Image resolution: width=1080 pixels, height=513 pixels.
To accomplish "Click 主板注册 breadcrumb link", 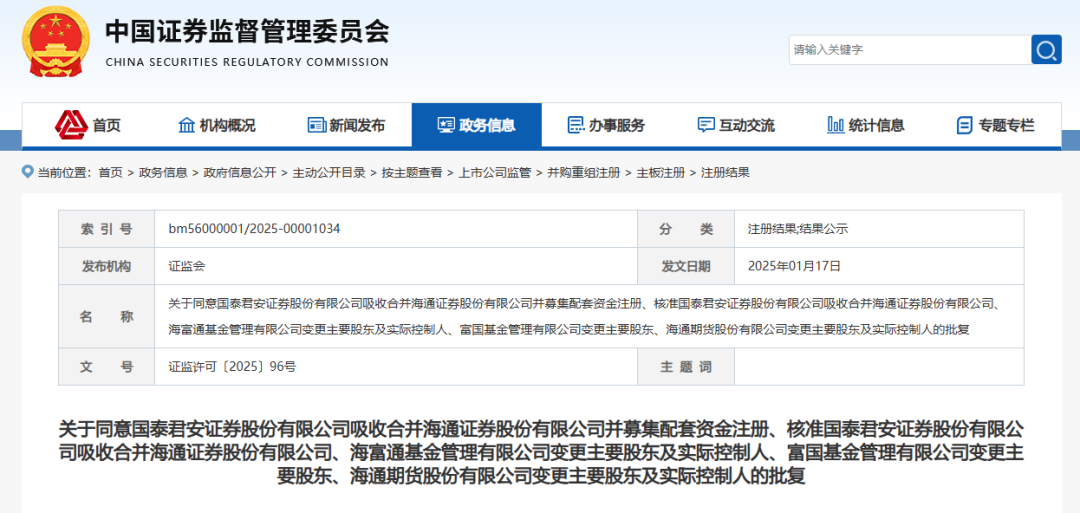I will (x=660, y=173).
